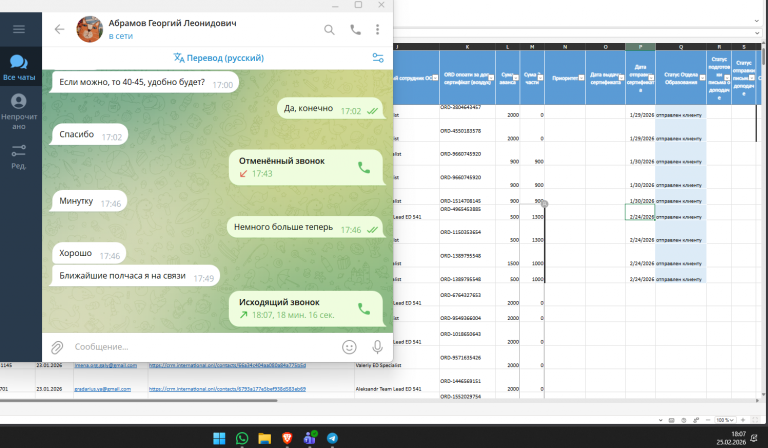Screen dimensions: 768x448
Task: Open filter dropdown for Приоритет column
Action: (x=581, y=78)
